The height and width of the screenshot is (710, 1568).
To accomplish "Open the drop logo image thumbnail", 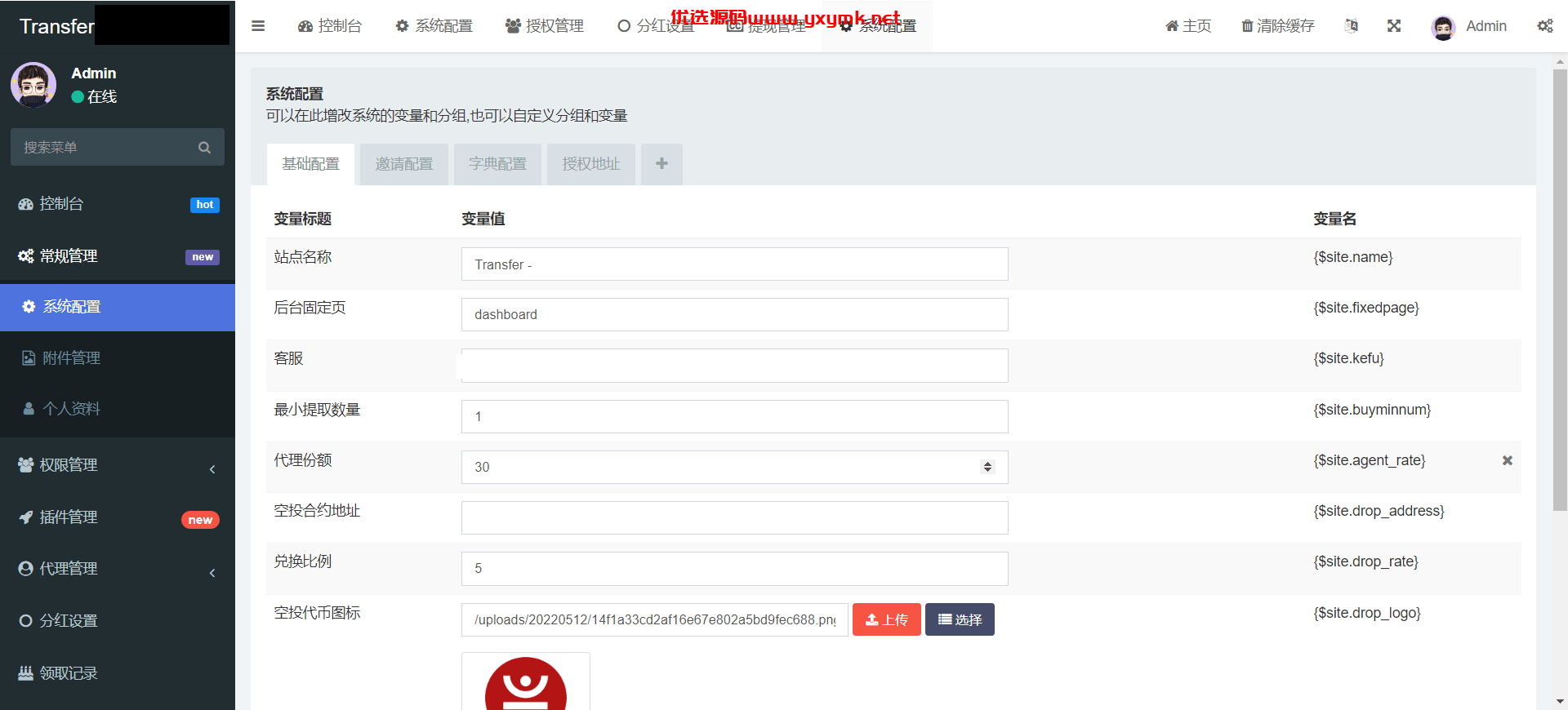I will click(x=526, y=681).
